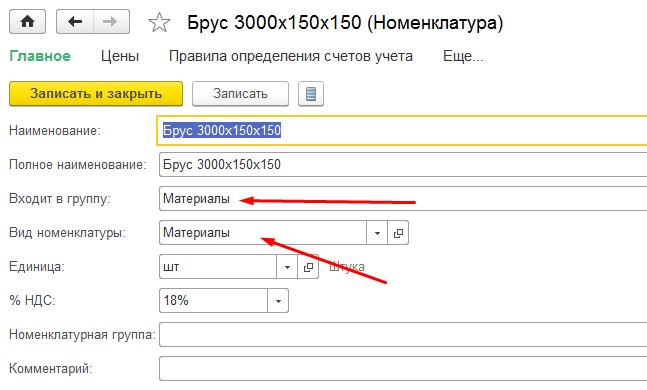The image size is (647, 390).
Task: Open the Еще... menu
Action: tap(463, 56)
